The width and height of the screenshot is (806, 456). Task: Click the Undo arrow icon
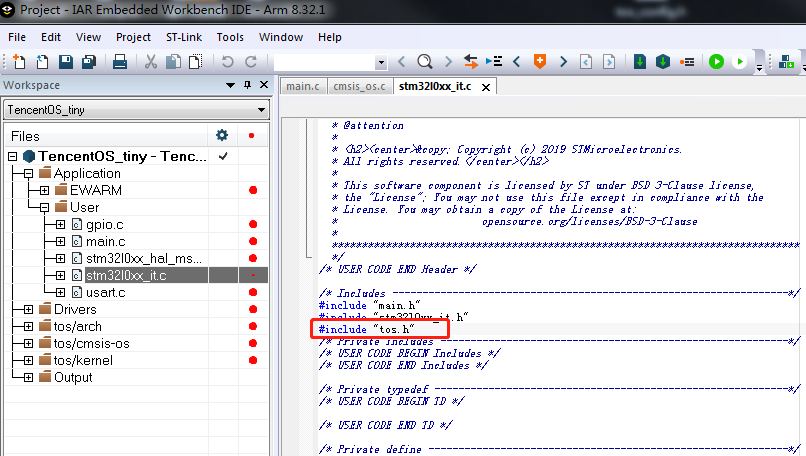click(227, 62)
